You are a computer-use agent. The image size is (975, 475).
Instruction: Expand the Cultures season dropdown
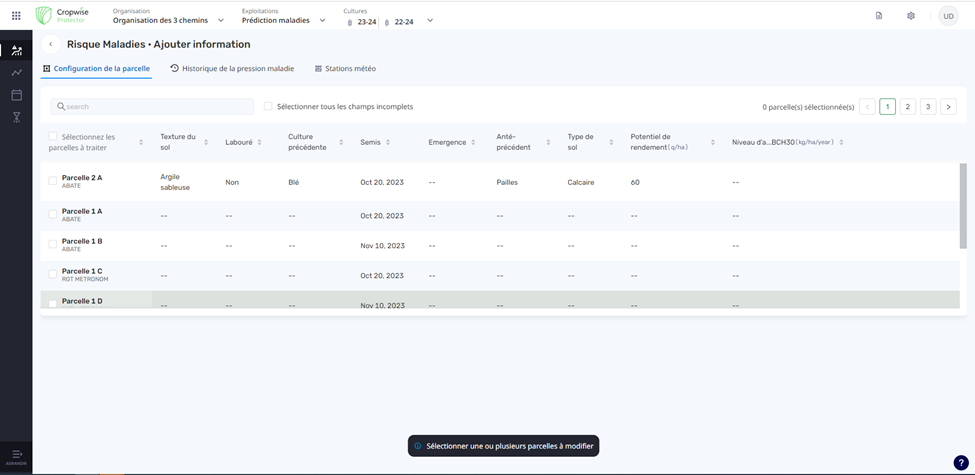pyautogui.click(x=430, y=20)
